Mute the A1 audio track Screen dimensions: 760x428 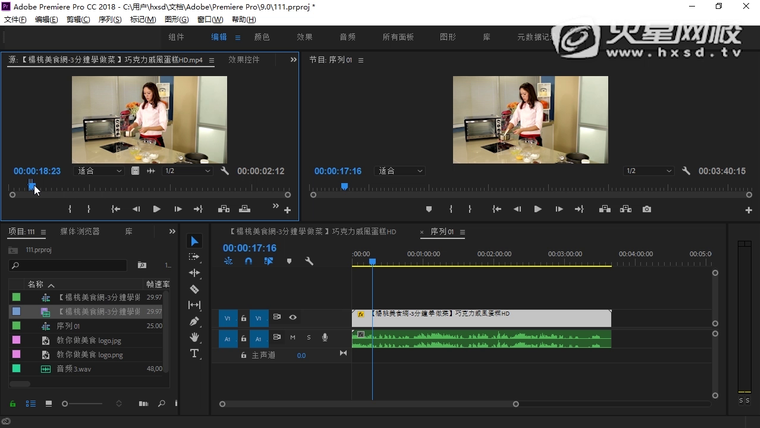tap(293, 337)
